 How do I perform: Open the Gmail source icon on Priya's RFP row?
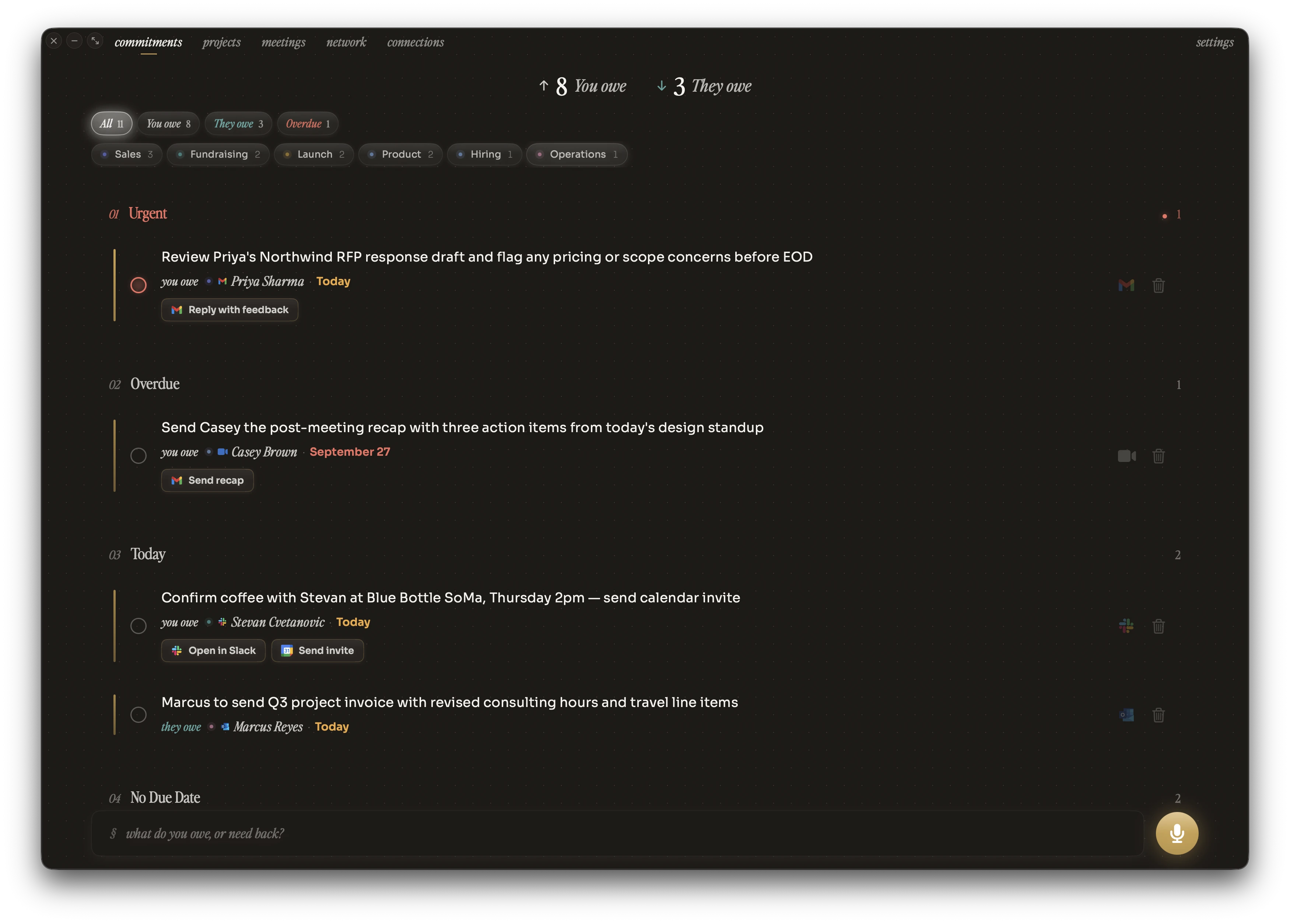point(1126,285)
